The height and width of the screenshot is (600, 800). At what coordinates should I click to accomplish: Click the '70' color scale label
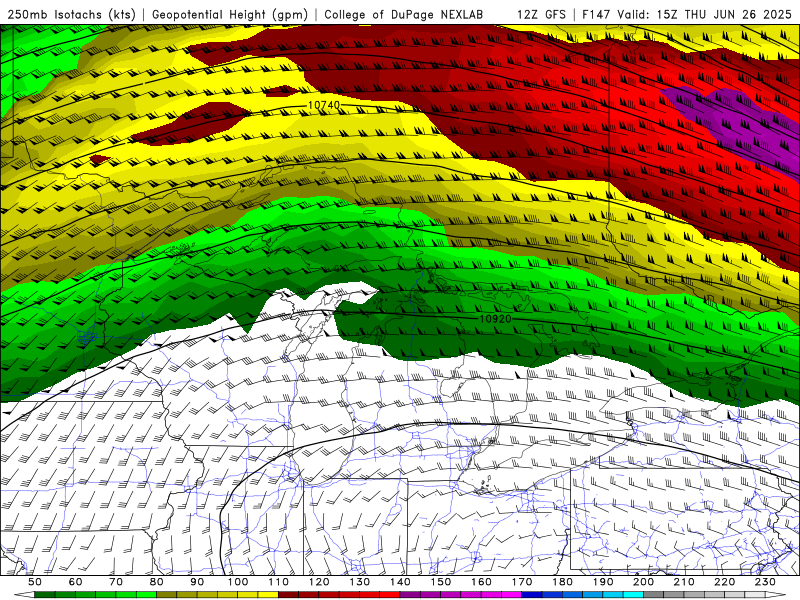coord(116,582)
